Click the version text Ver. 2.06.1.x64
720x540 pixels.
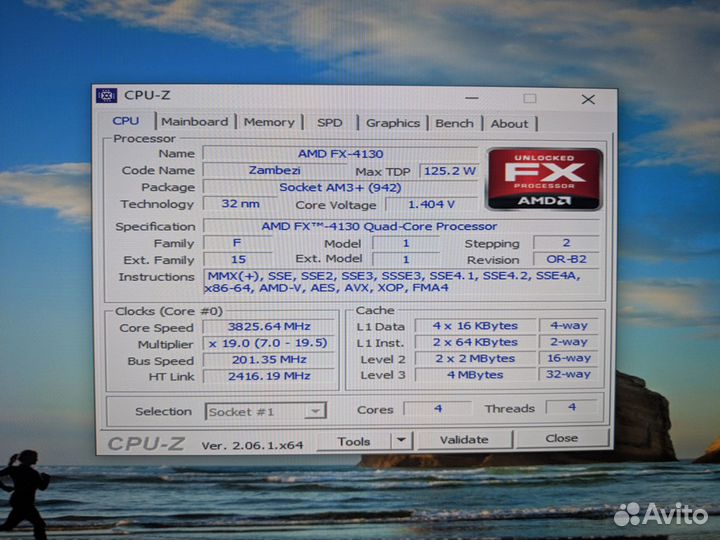point(252,445)
